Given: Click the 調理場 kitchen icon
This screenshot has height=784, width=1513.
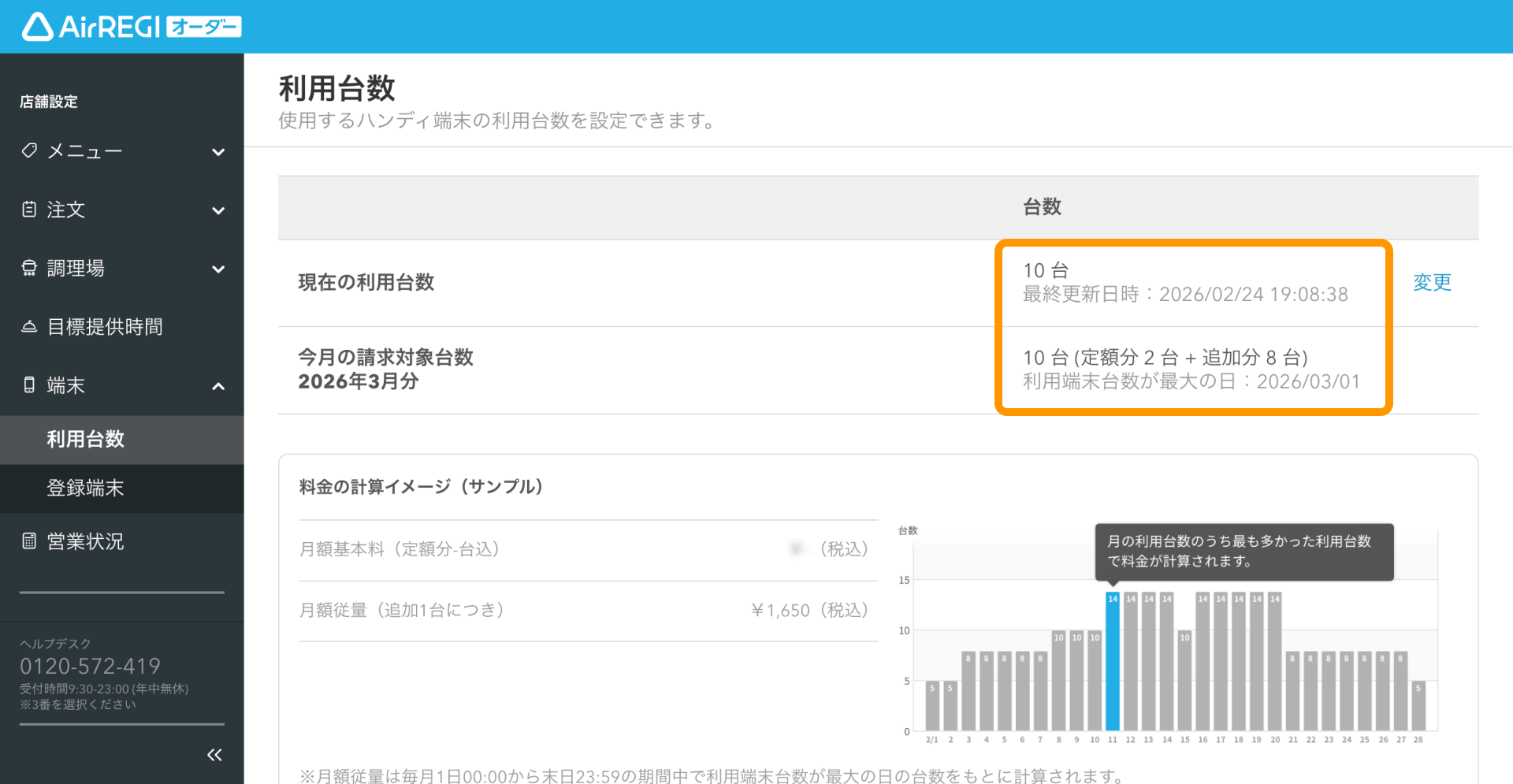Looking at the screenshot, I should 29,268.
